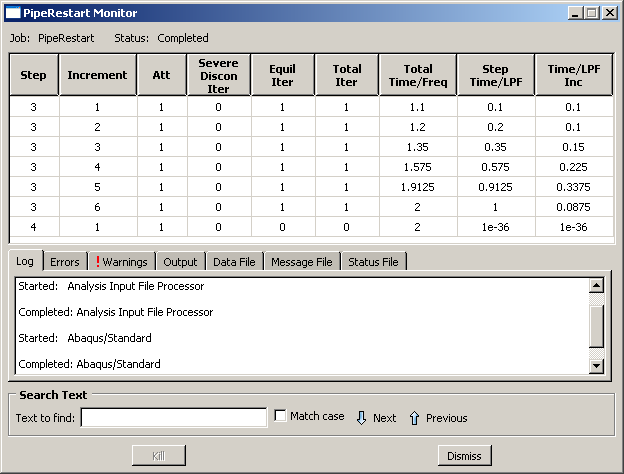
Task: Click the Total Time/Freq column header
Action: 419,75
